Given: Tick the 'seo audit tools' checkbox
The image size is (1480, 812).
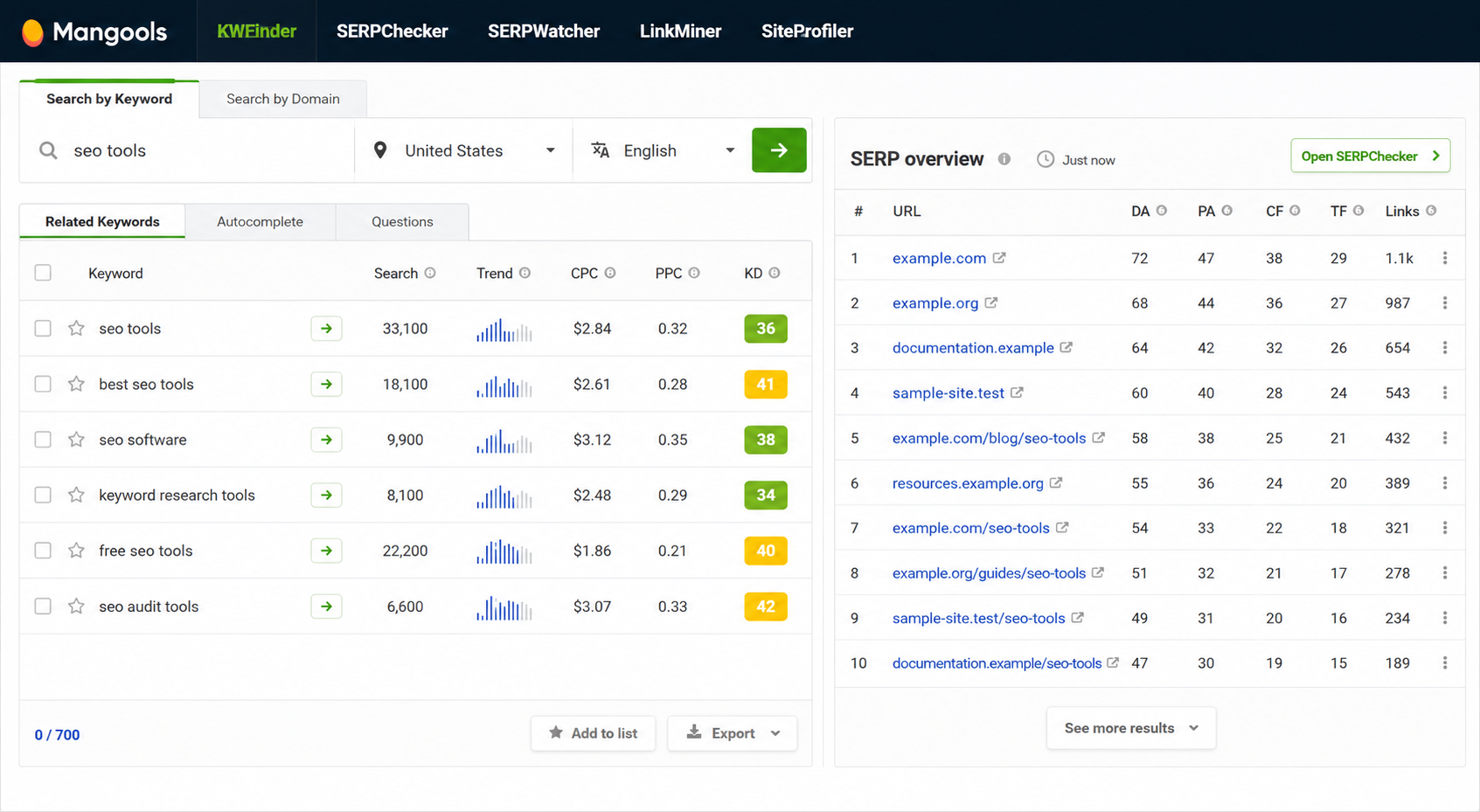Looking at the screenshot, I should click(43, 607).
